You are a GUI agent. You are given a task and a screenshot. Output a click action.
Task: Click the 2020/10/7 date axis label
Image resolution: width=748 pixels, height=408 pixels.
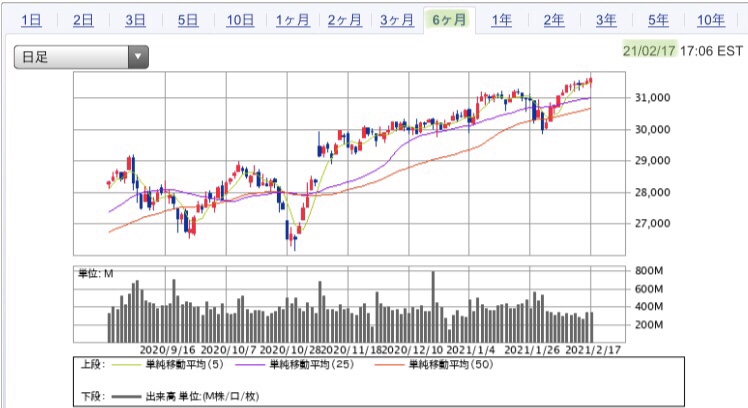(x=229, y=350)
